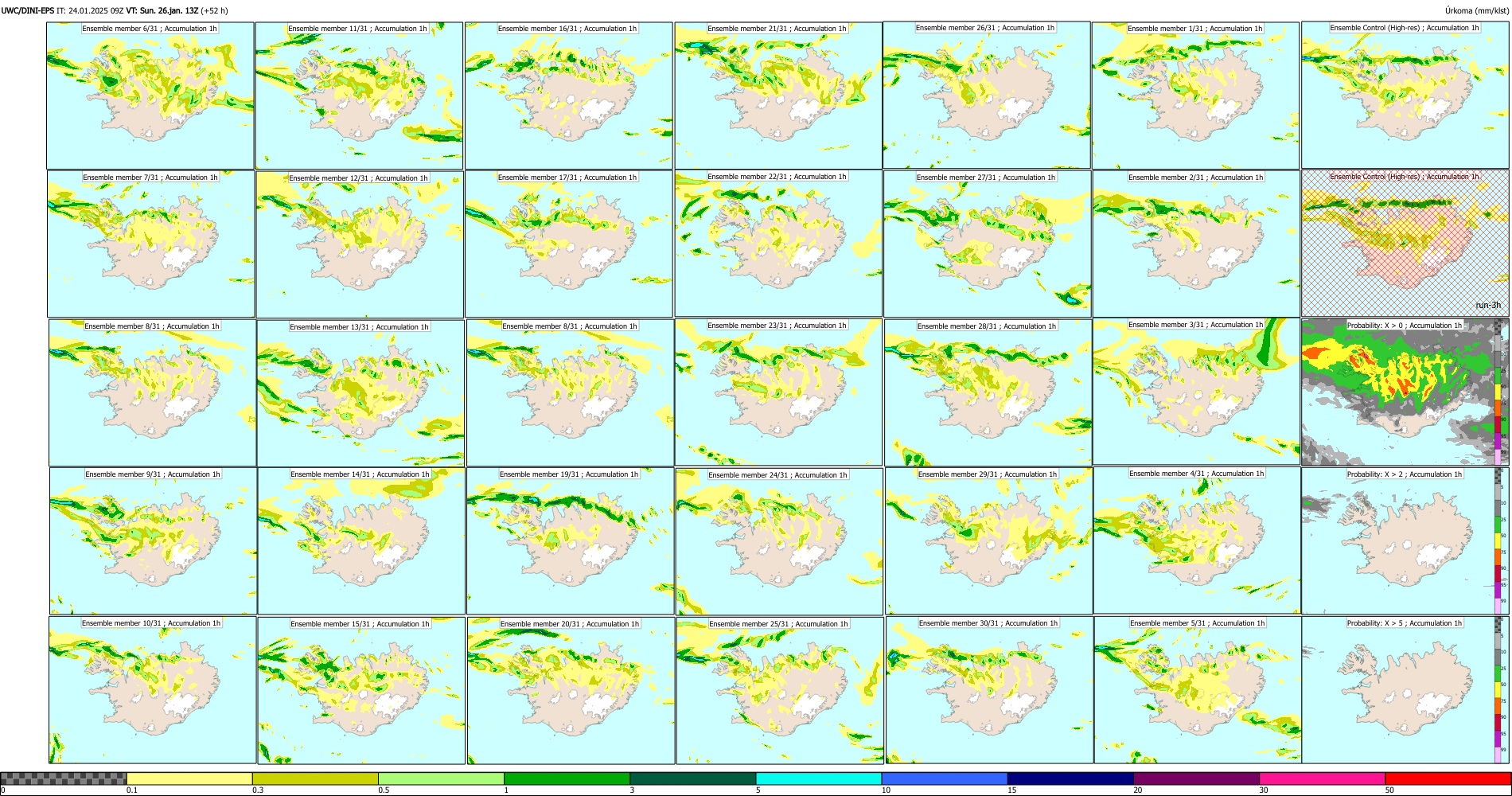The image size is (1512, 796).
Task: Enlarge the Ensemble member 15/31 map
Action: coord(361,691)
